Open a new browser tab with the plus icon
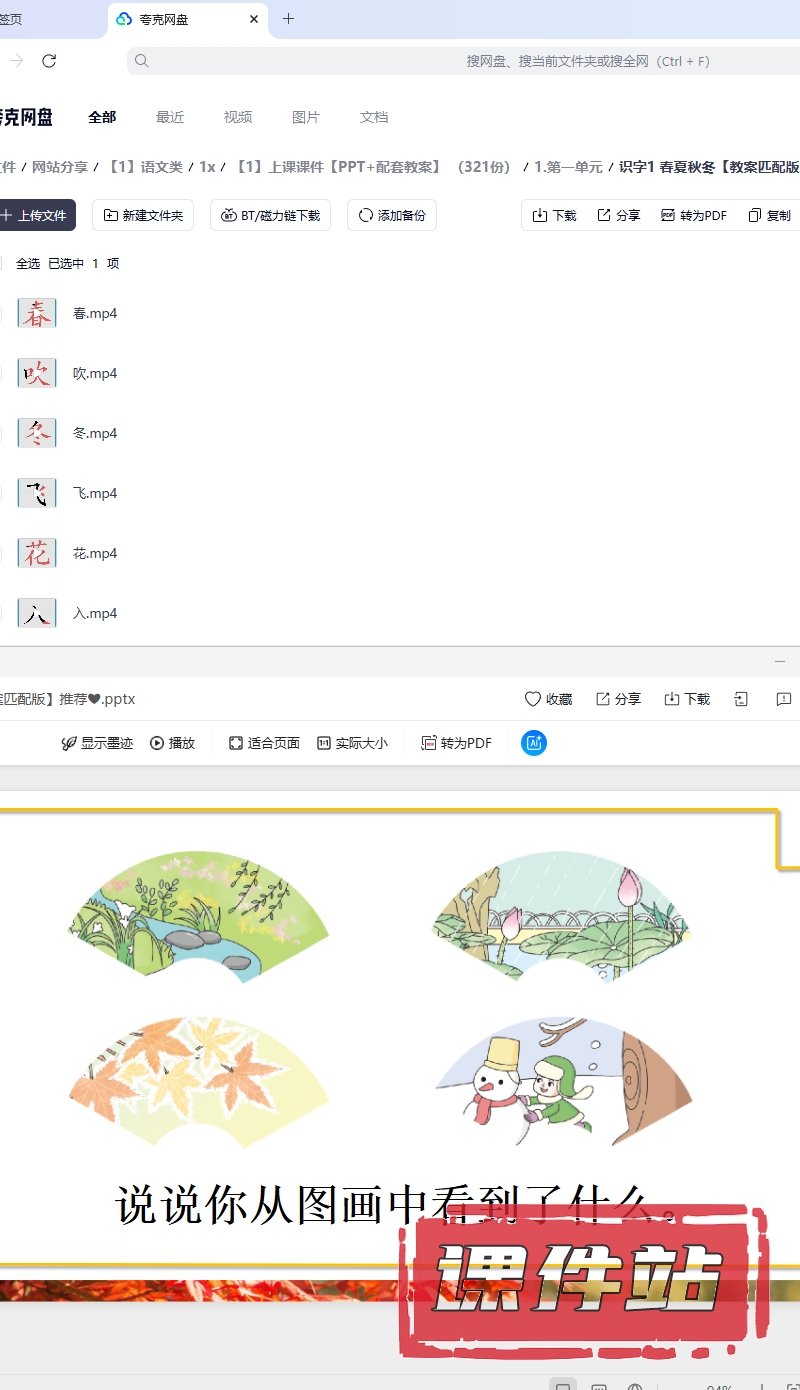Viewport: 800px width, 1390px height. (x=288, y=19)
